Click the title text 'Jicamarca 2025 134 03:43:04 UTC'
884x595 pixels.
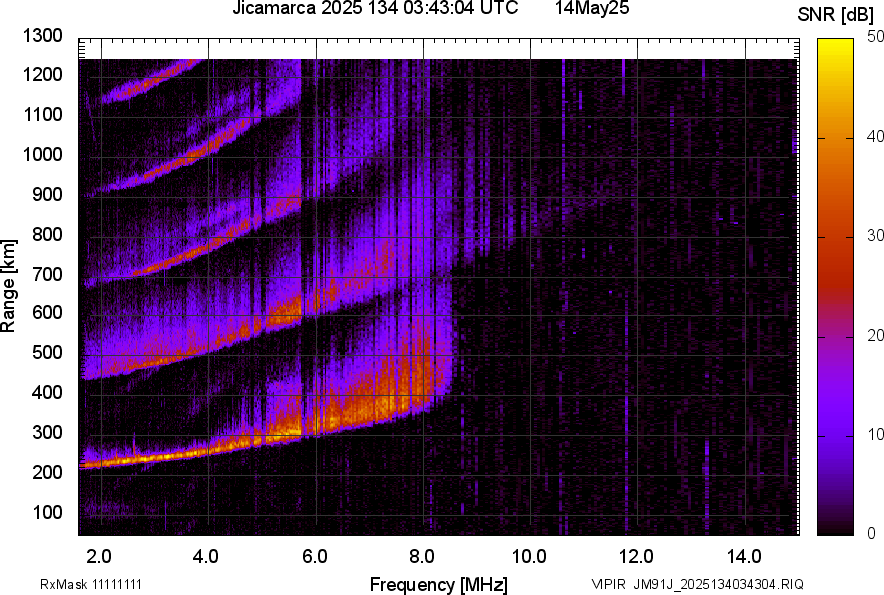coord(375,8)
